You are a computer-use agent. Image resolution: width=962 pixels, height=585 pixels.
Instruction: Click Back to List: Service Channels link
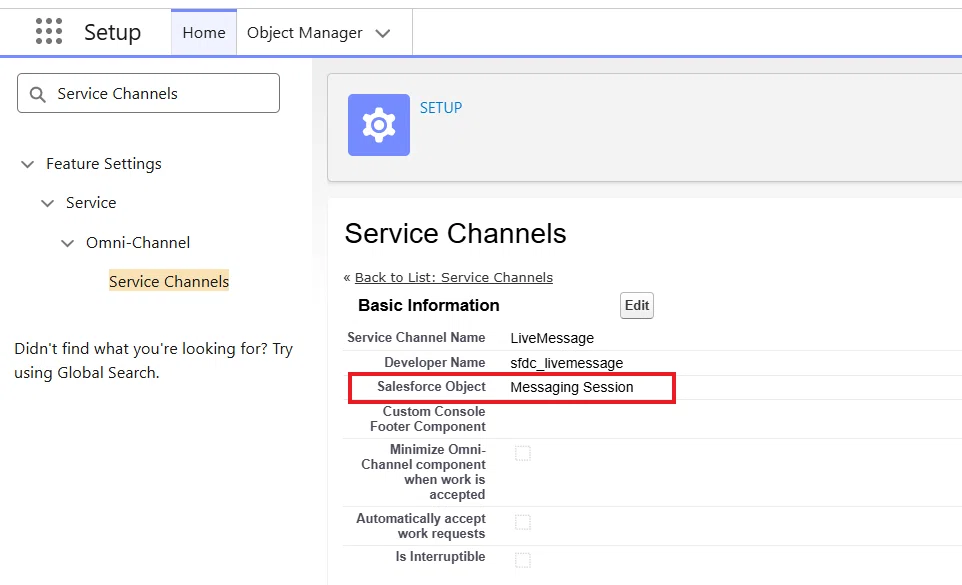click(x=453, y=277)
